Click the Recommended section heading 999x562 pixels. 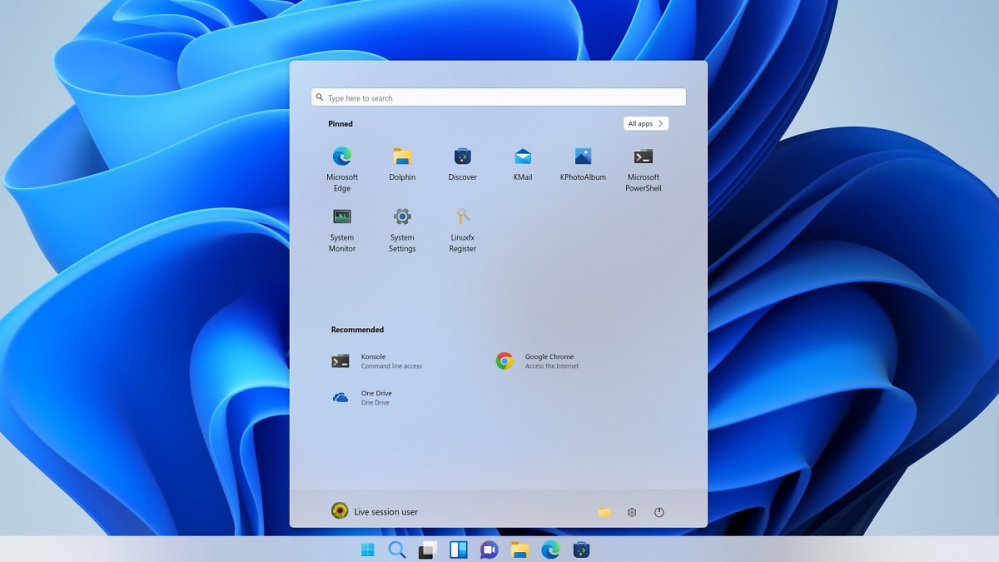357,329
